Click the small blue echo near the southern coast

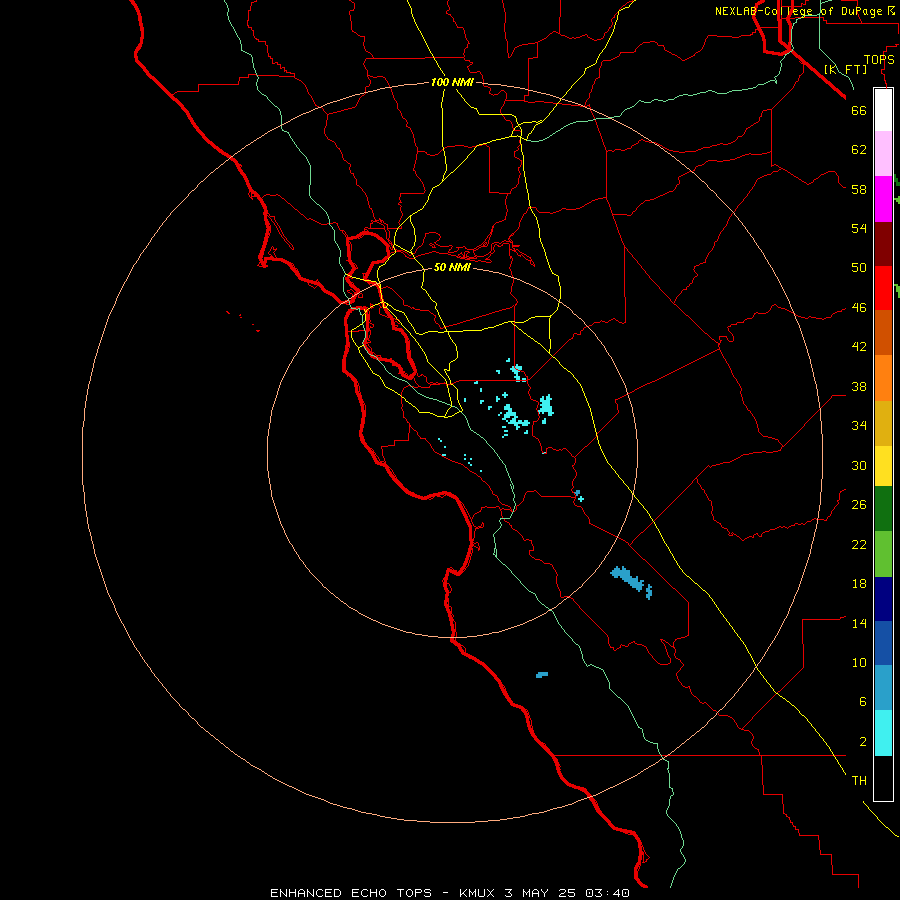click(x=542, y=675)
